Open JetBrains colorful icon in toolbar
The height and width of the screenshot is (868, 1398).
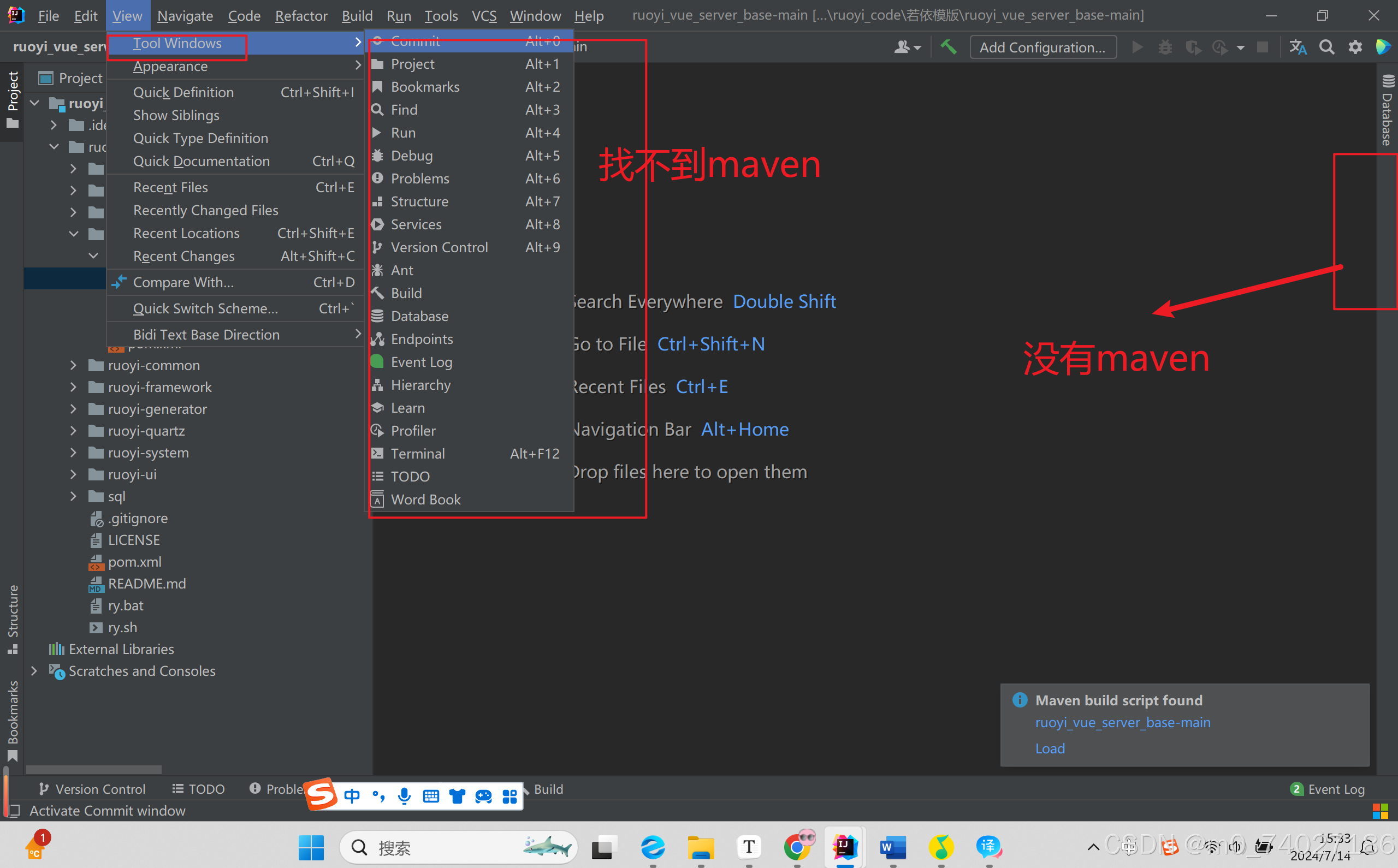pyautogui.click(x=1384, y=47)
